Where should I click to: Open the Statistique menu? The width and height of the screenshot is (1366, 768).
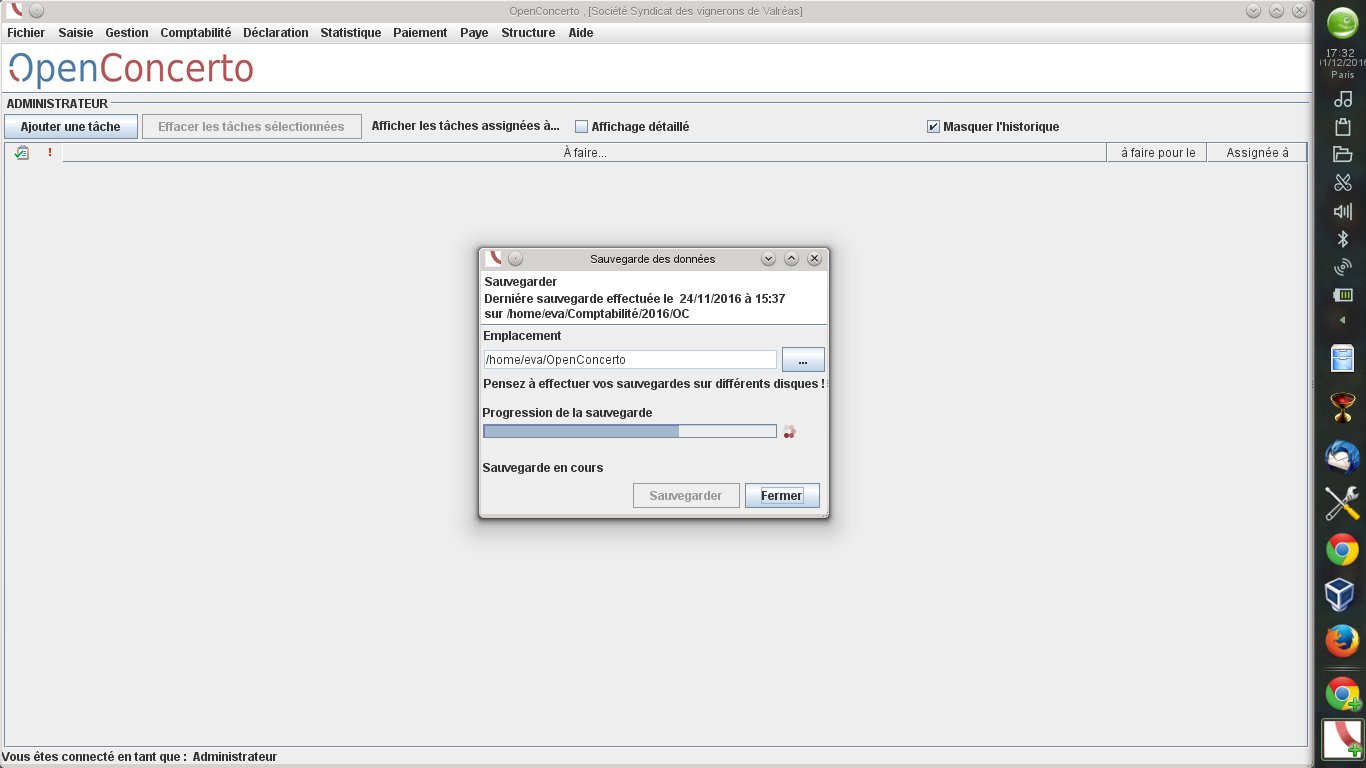pyautogui.click(x=351, y=33)
